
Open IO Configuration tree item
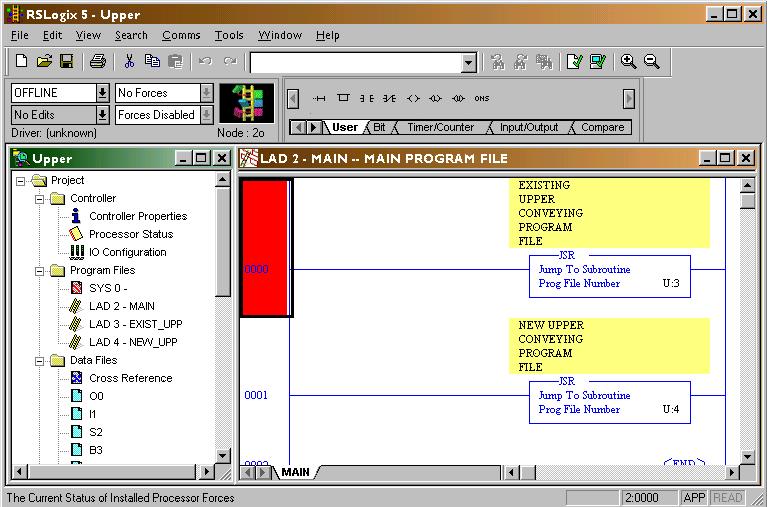pyautogui.click(x=127, y=253)
